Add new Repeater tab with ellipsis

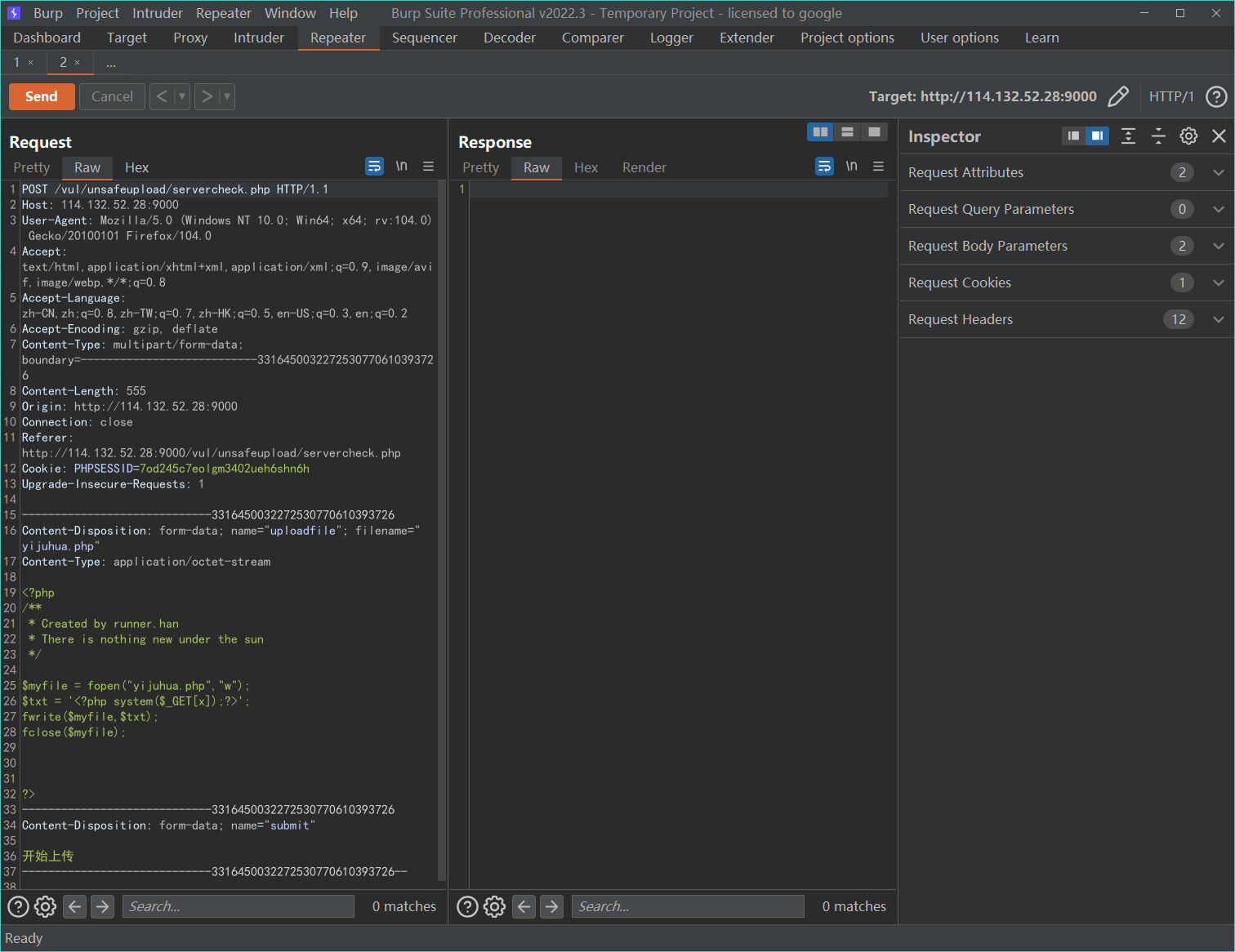click(111, 62)
